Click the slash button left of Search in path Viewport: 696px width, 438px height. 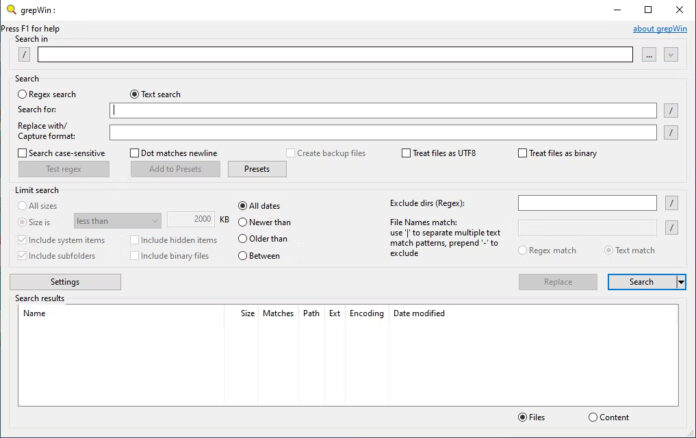coord(24,55)
